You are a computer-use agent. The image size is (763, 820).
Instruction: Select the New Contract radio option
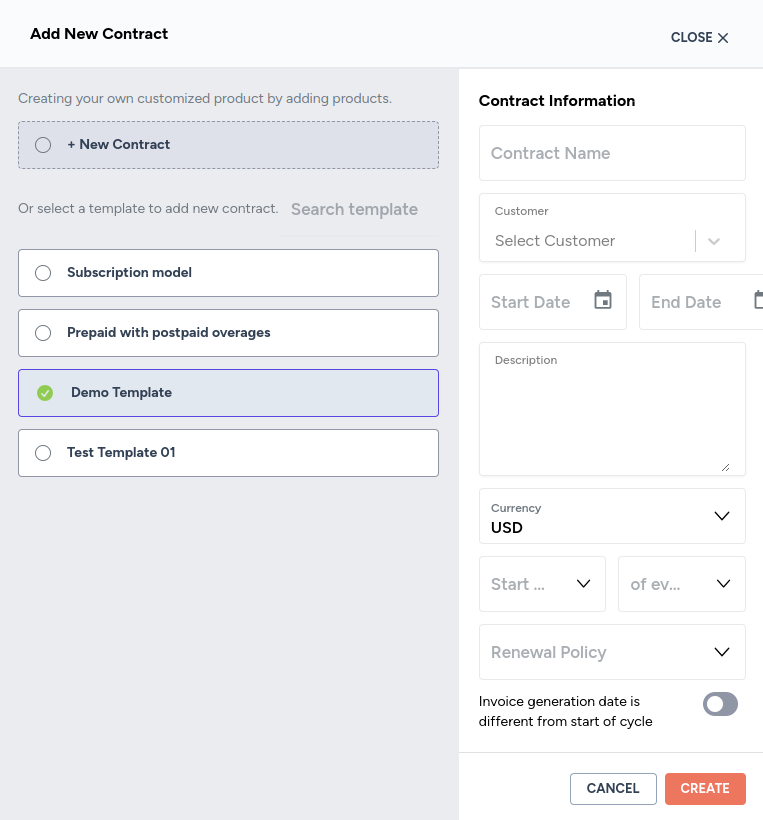click(43, 145)
